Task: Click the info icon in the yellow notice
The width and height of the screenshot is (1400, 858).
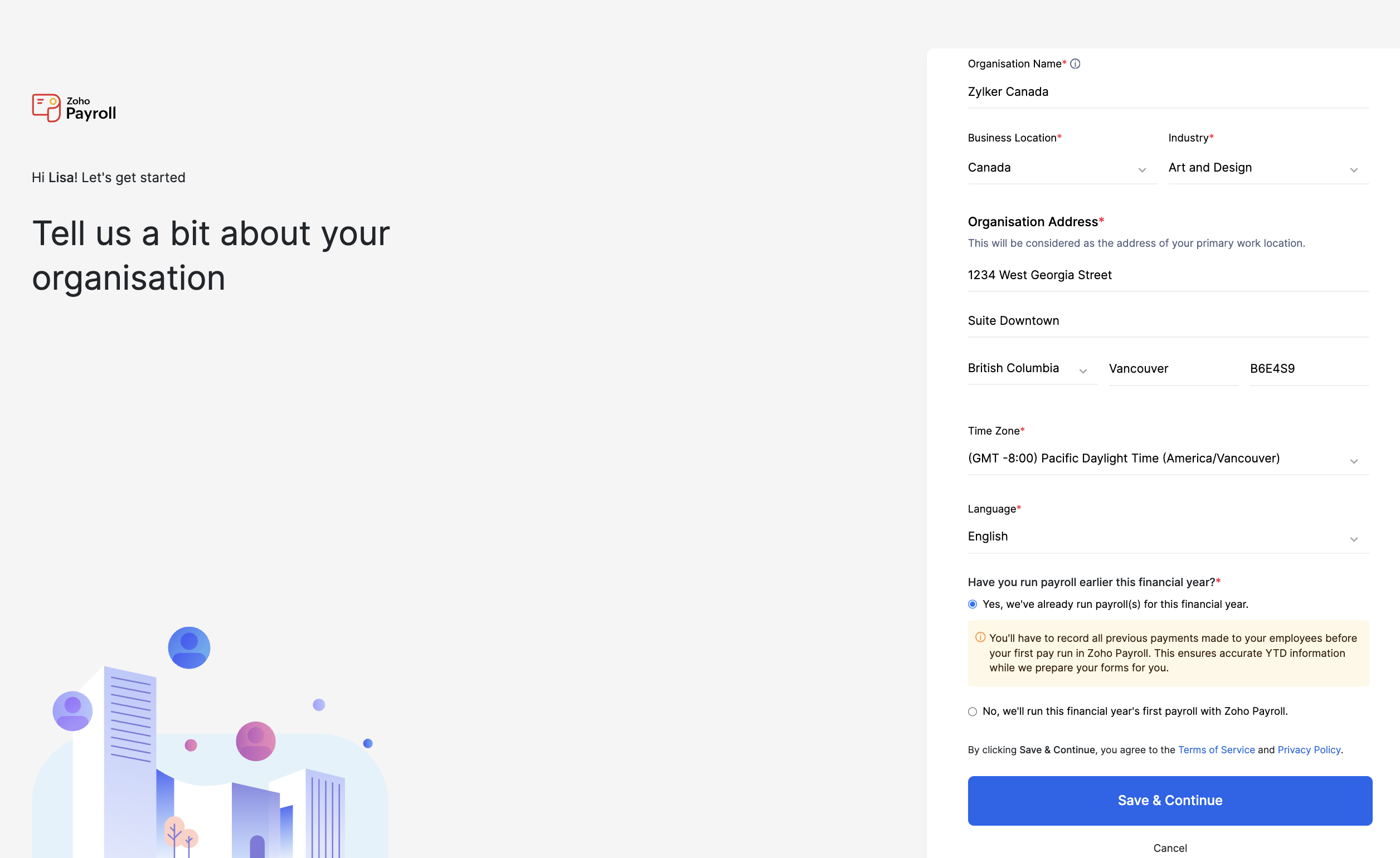Action: 980,637
